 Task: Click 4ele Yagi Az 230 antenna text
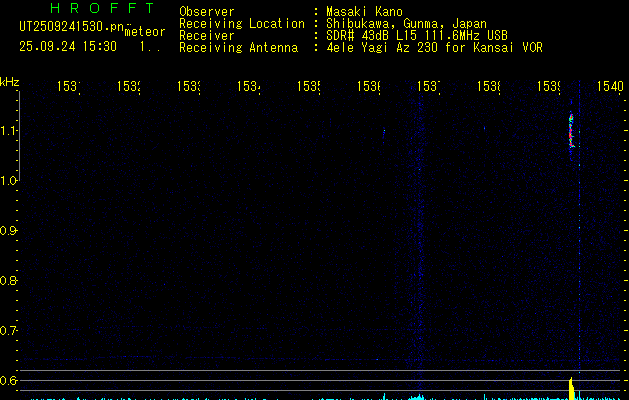click(434, 47)
